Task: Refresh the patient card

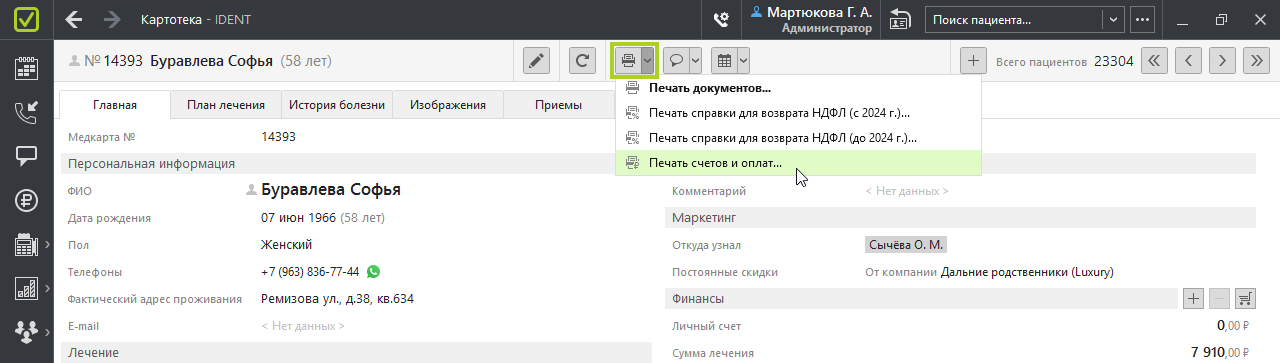Action: (582, 61)
